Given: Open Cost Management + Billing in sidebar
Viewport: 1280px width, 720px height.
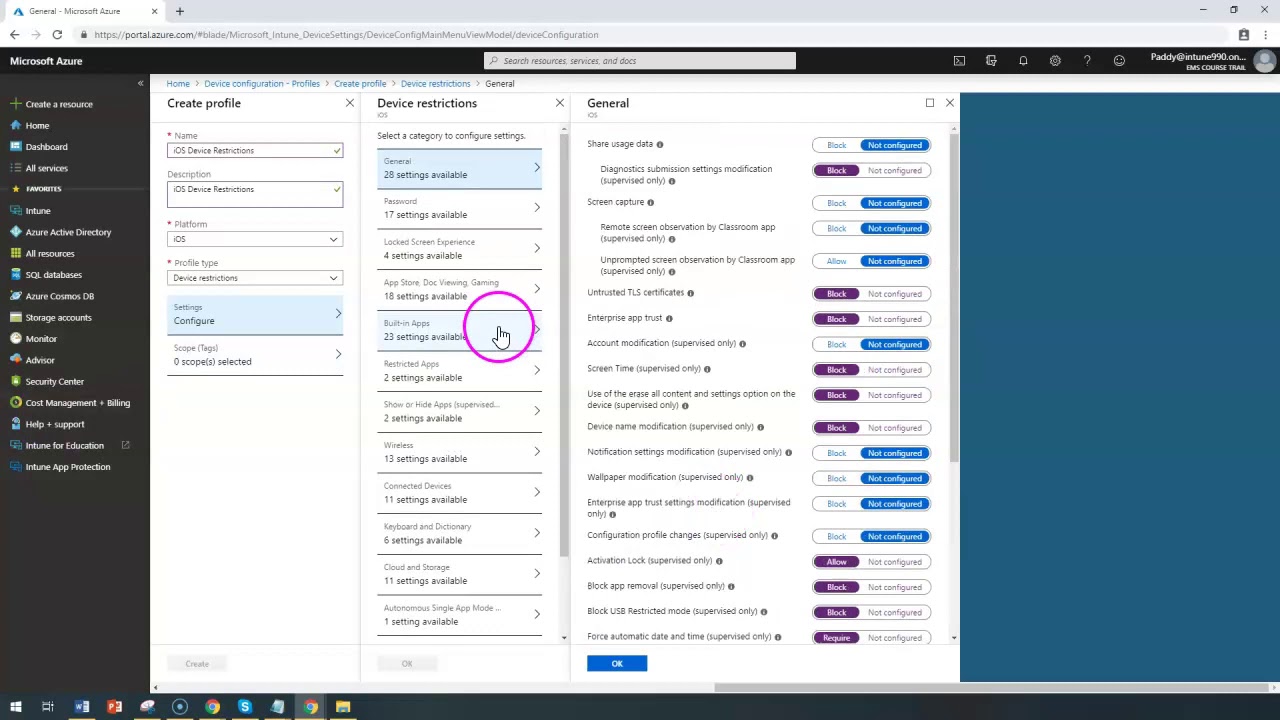Looking at the screenshot, I should (x=78, y=403).
